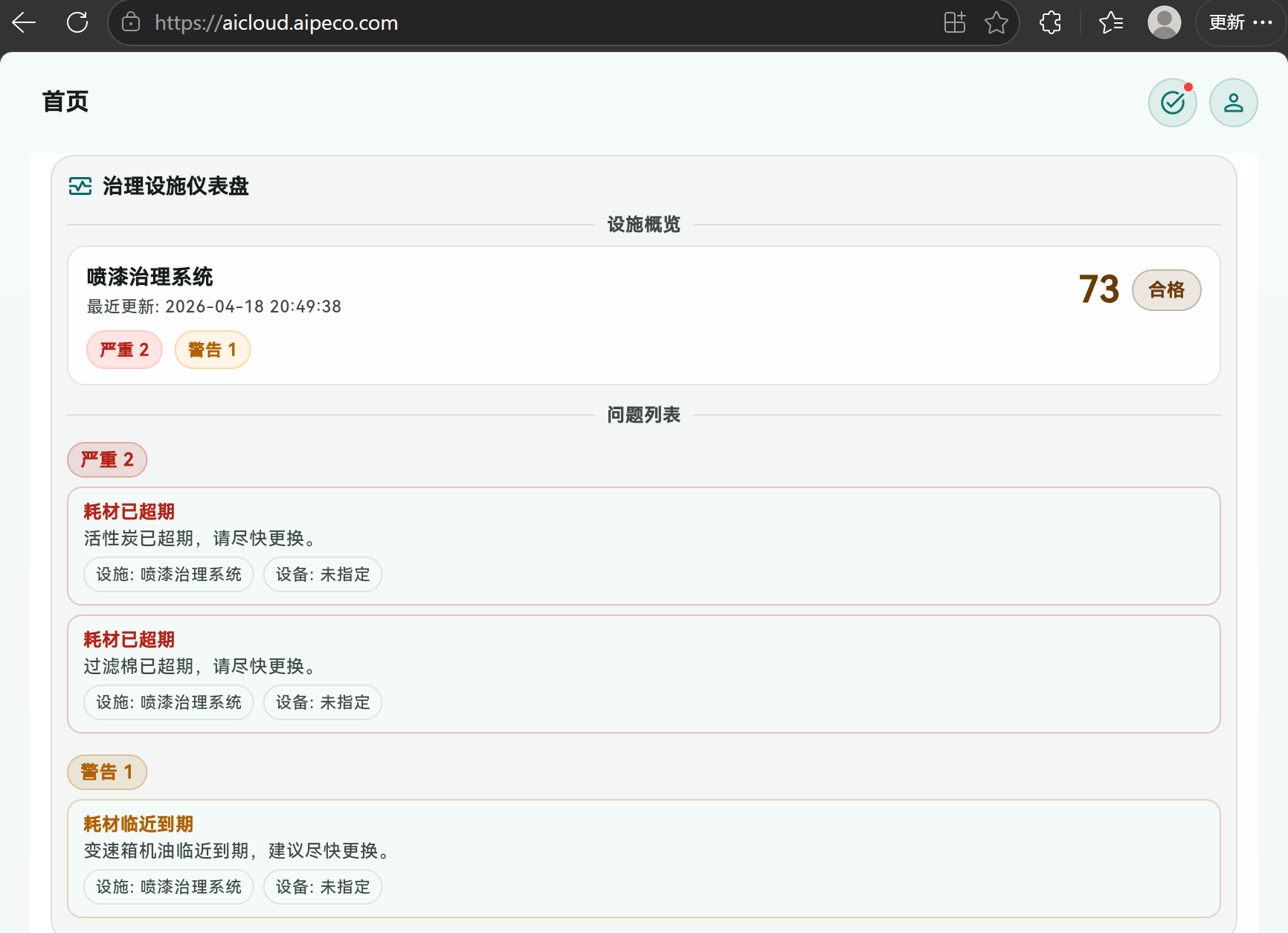Click the 警告 1 tag in 喷漆治理系统 card
The width and height of the screenshot is (1288, 933).
[212, 350]
